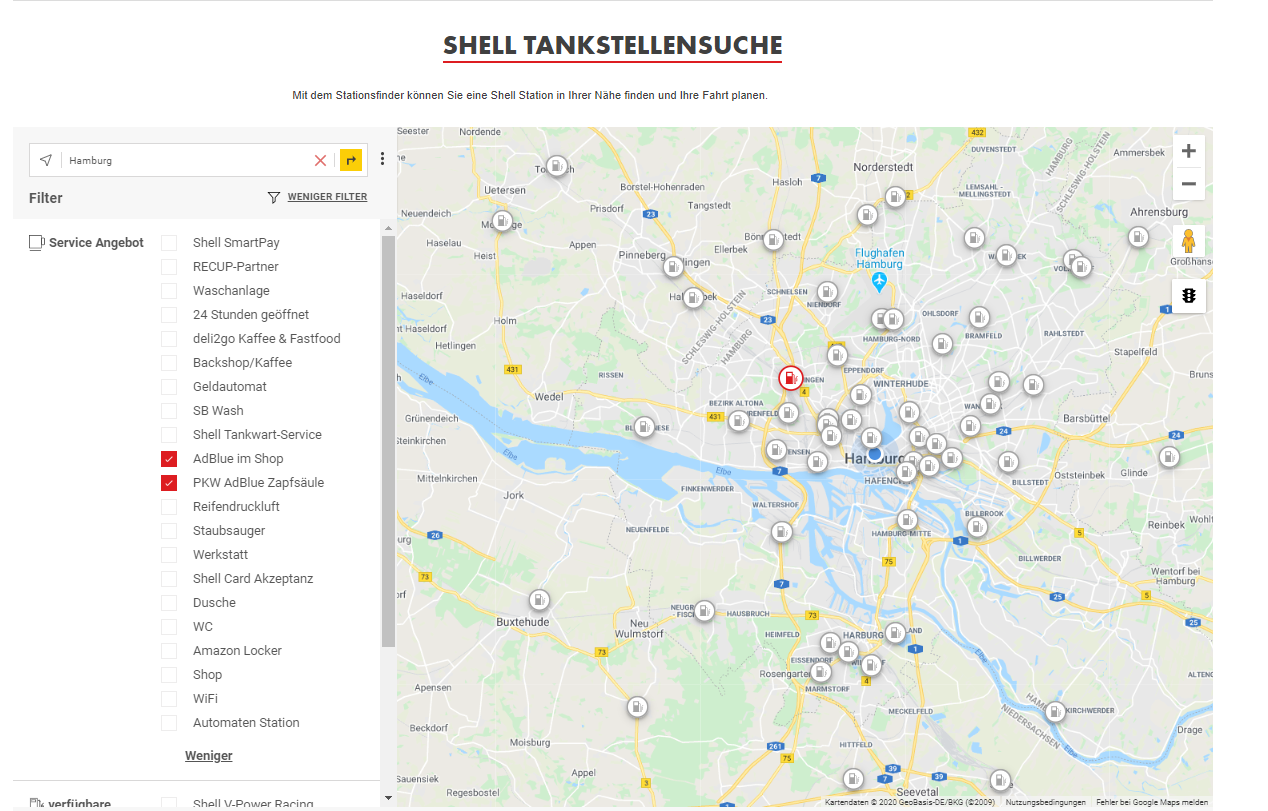The width and height of the screenshot is (1268, 811).
Task: Click Fehler bei Google Maps melden
Action: pyautogui.click(x=1151, y=802)
